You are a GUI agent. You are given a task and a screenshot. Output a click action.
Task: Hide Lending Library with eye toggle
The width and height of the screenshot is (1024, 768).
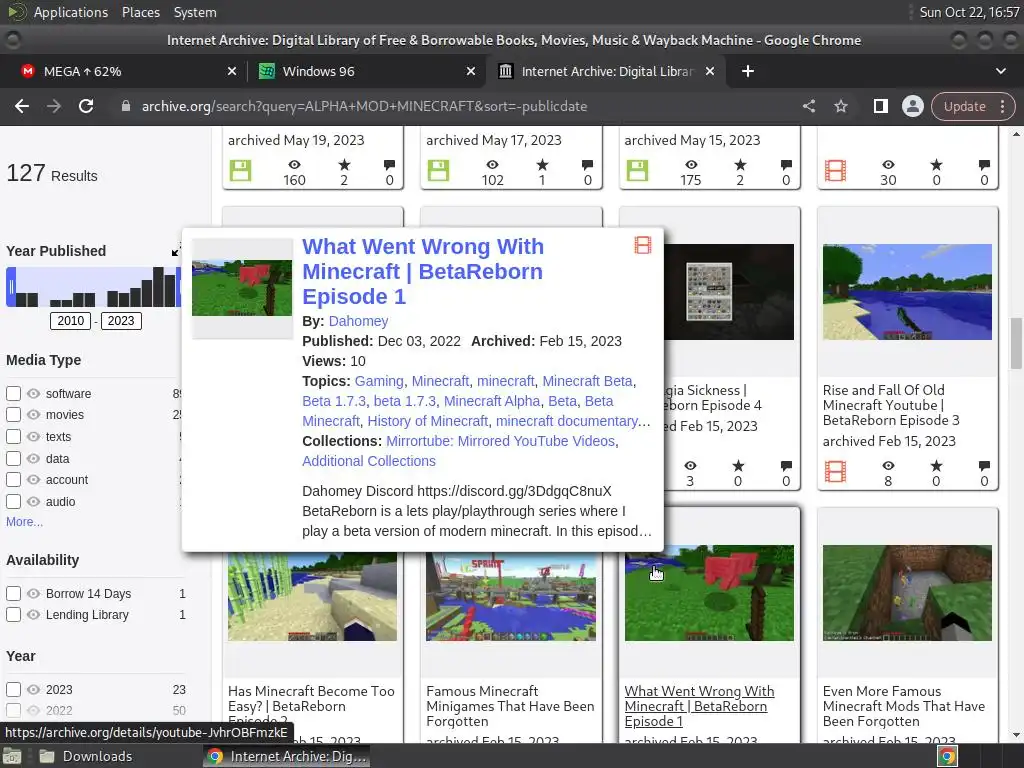click(33, 615)
